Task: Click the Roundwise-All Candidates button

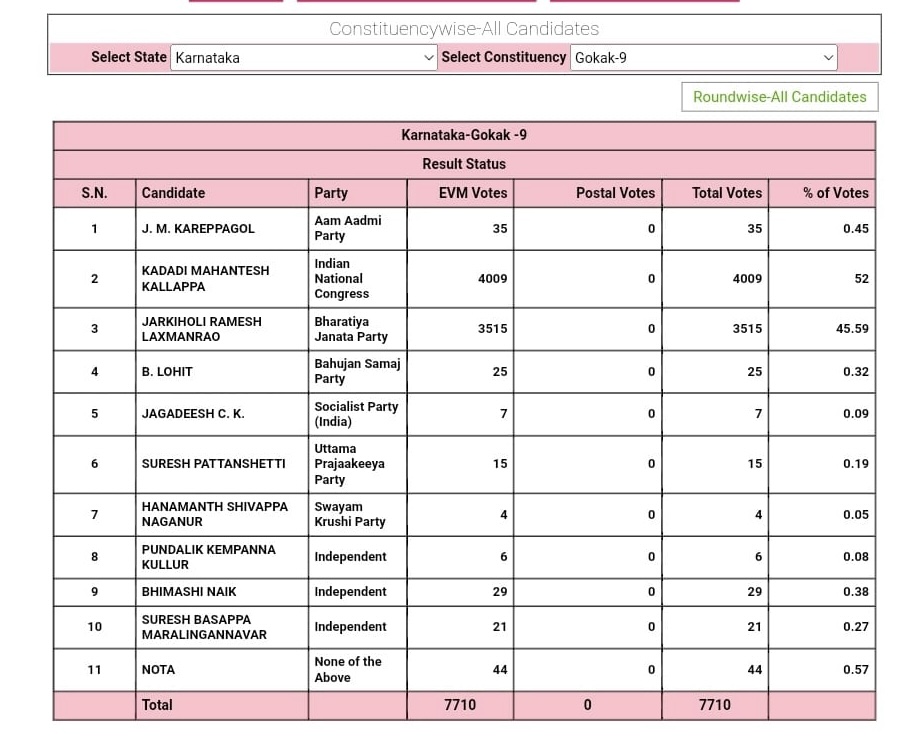Action: coord(779,97)
